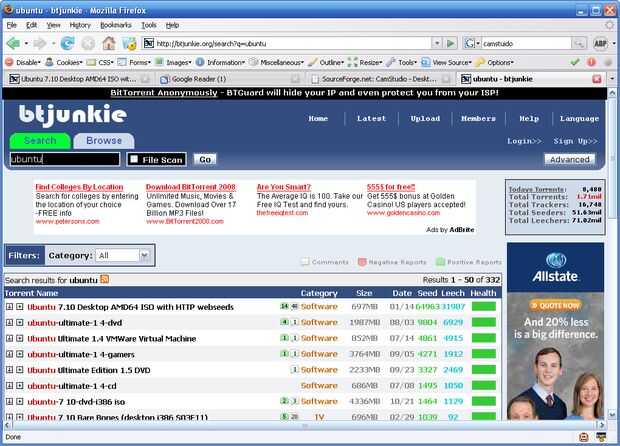Switch to the SourceForge.net CamStudio tab

tap(380, 79)
